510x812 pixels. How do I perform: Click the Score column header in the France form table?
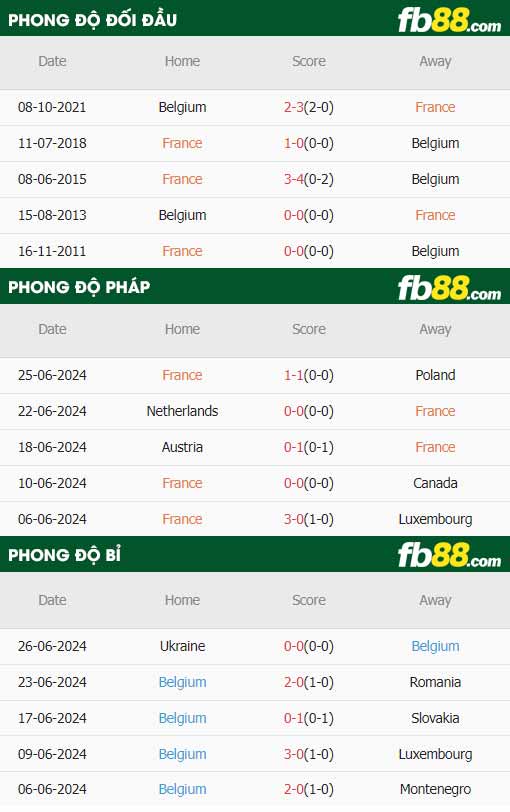point(309,329)
